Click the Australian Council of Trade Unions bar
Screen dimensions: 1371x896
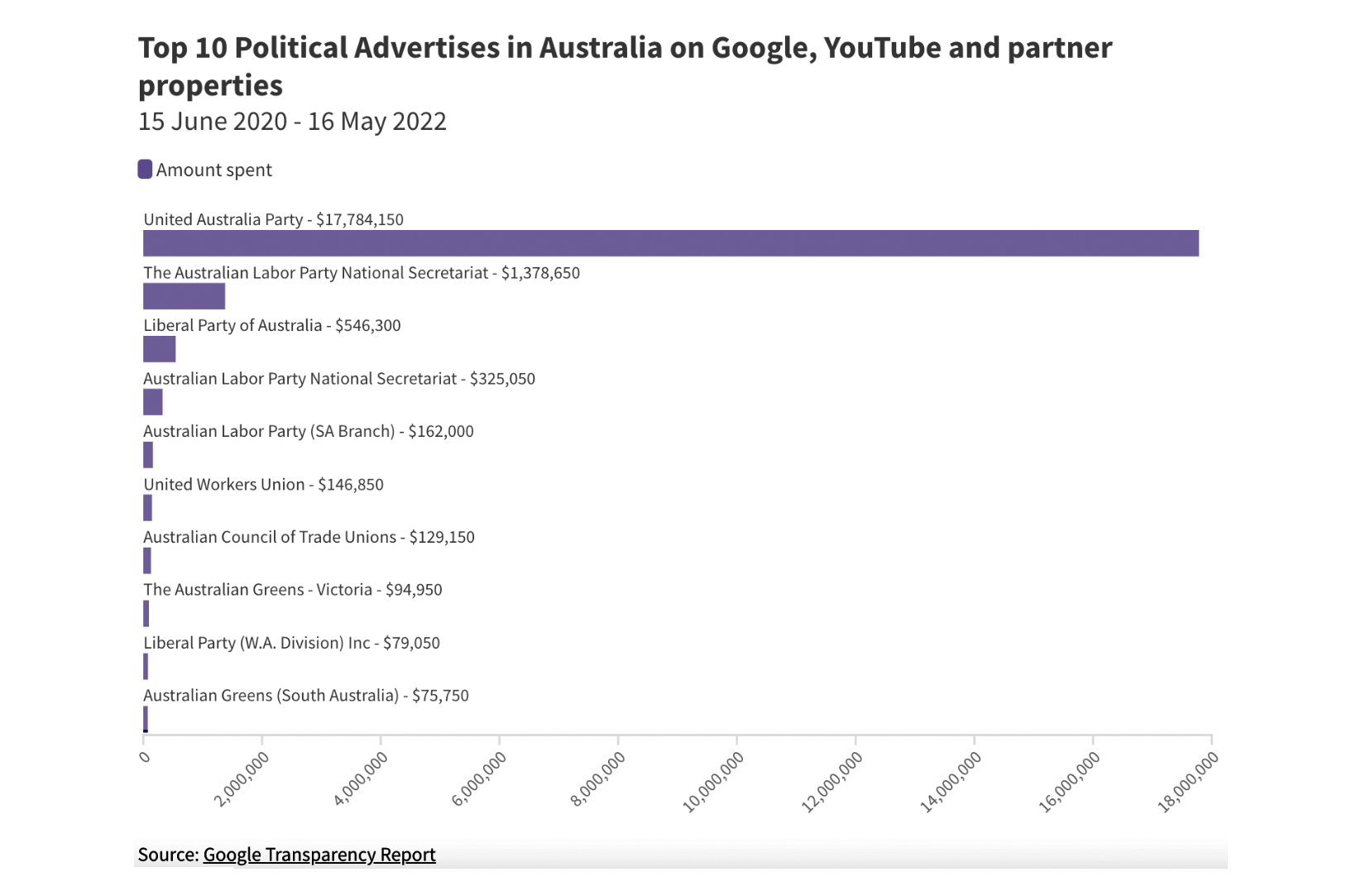(x=147, y=561)
